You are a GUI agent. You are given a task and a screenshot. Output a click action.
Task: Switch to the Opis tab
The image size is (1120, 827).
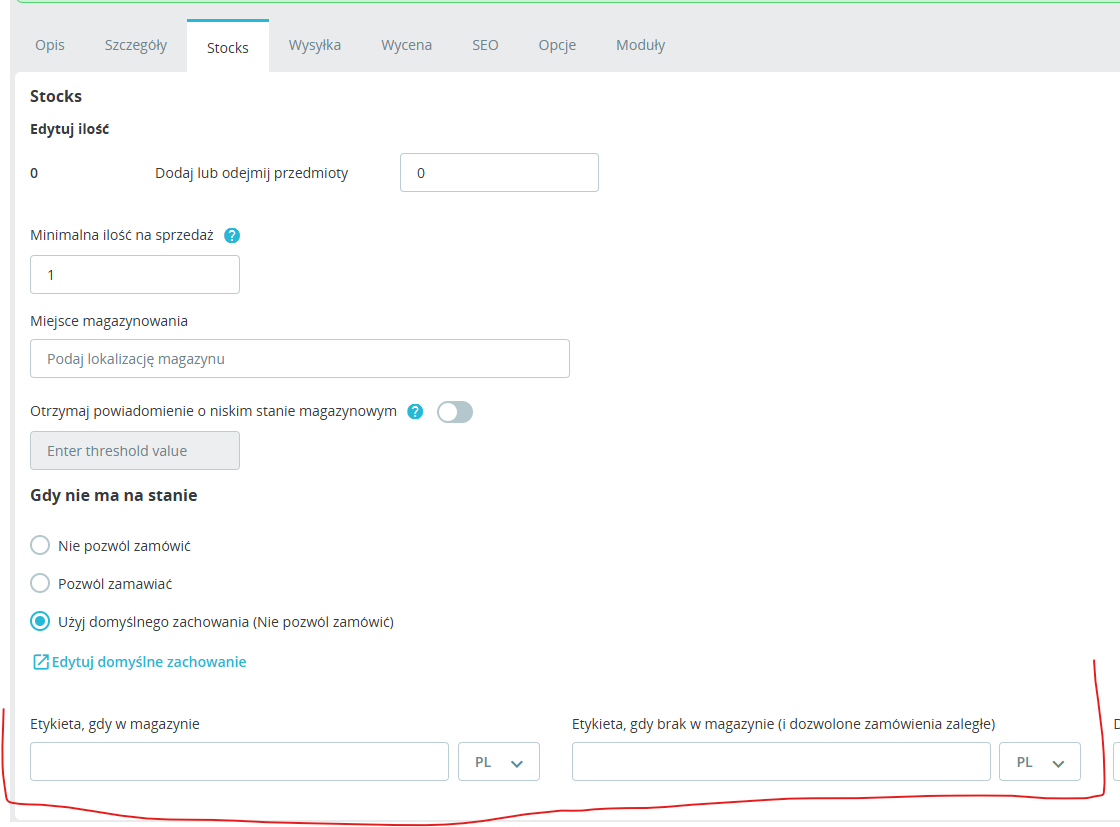pos(50,45)
